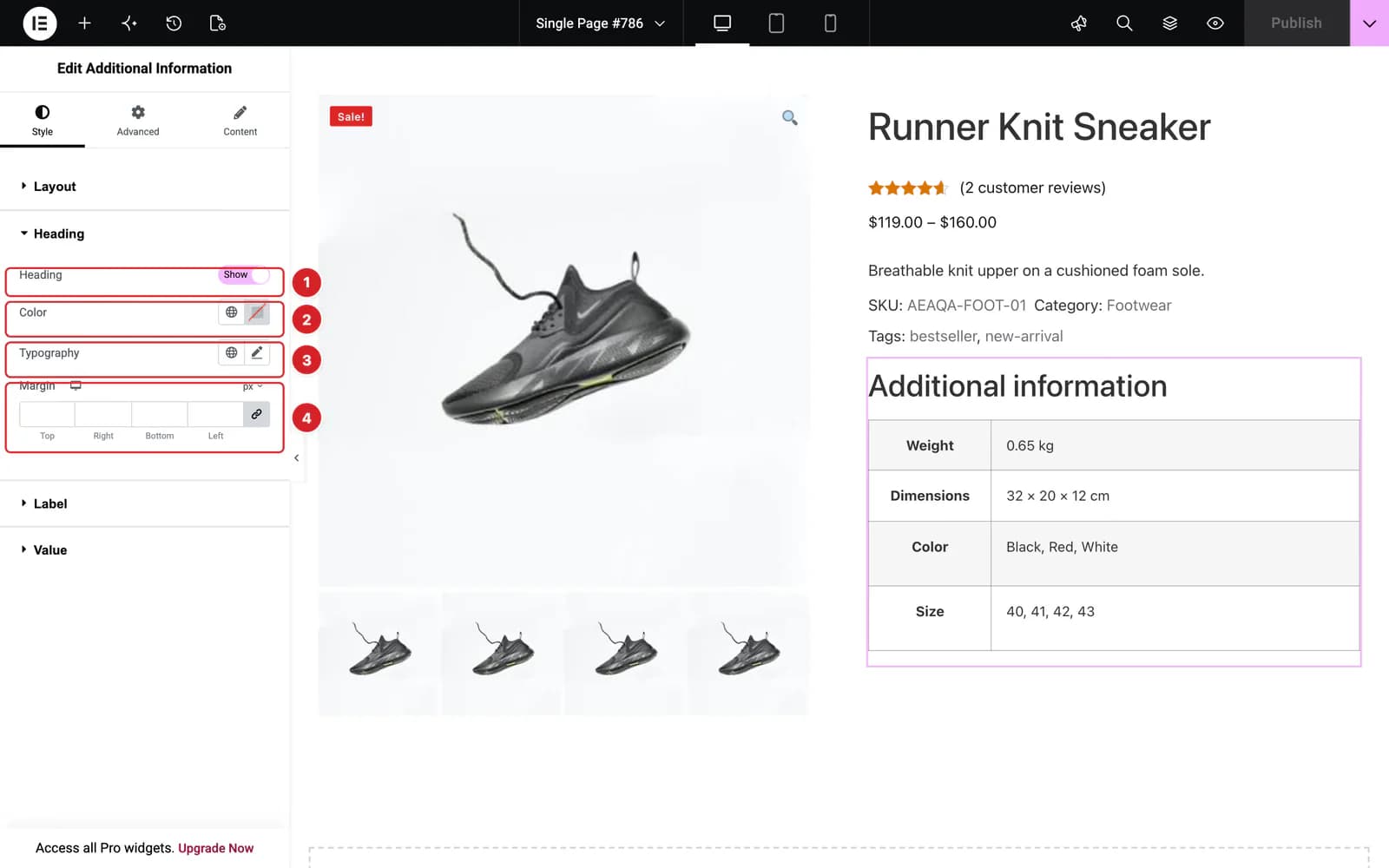Screen dimensions: 1389x868
Task: Toggle linked margin values icon
Action: [256, 415]
